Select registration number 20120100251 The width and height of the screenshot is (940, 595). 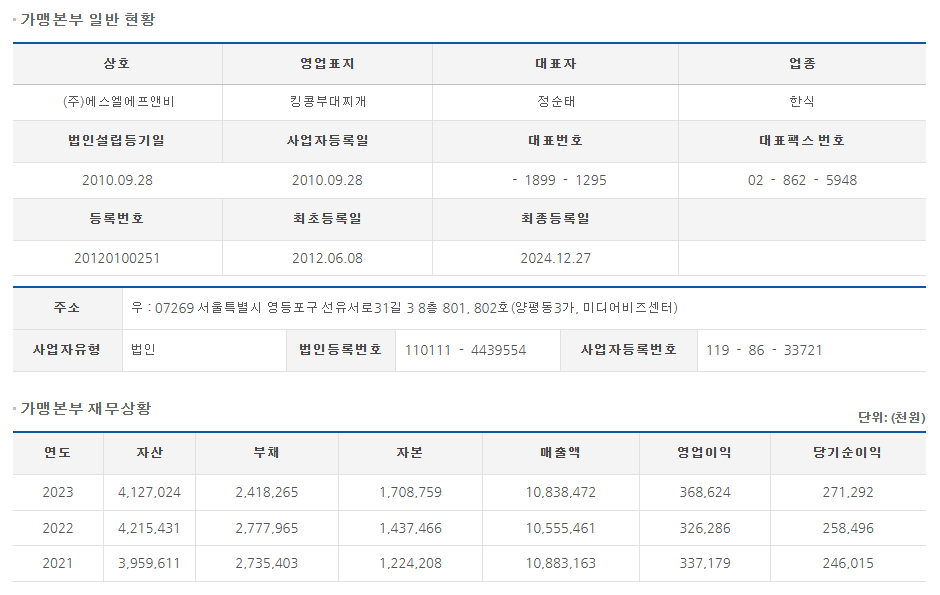point(117,258)
